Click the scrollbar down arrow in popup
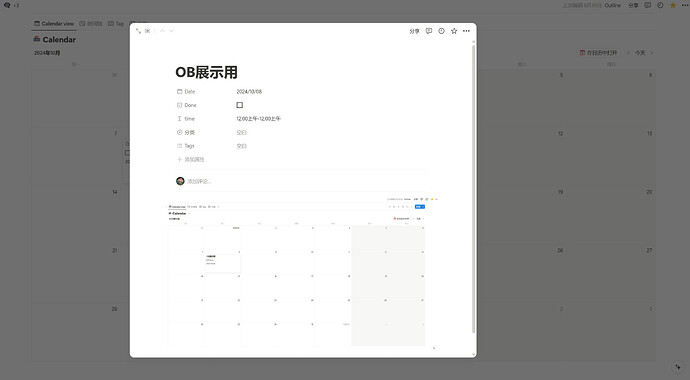The height and width of the screenshot is (380, 690). [473, 354]
